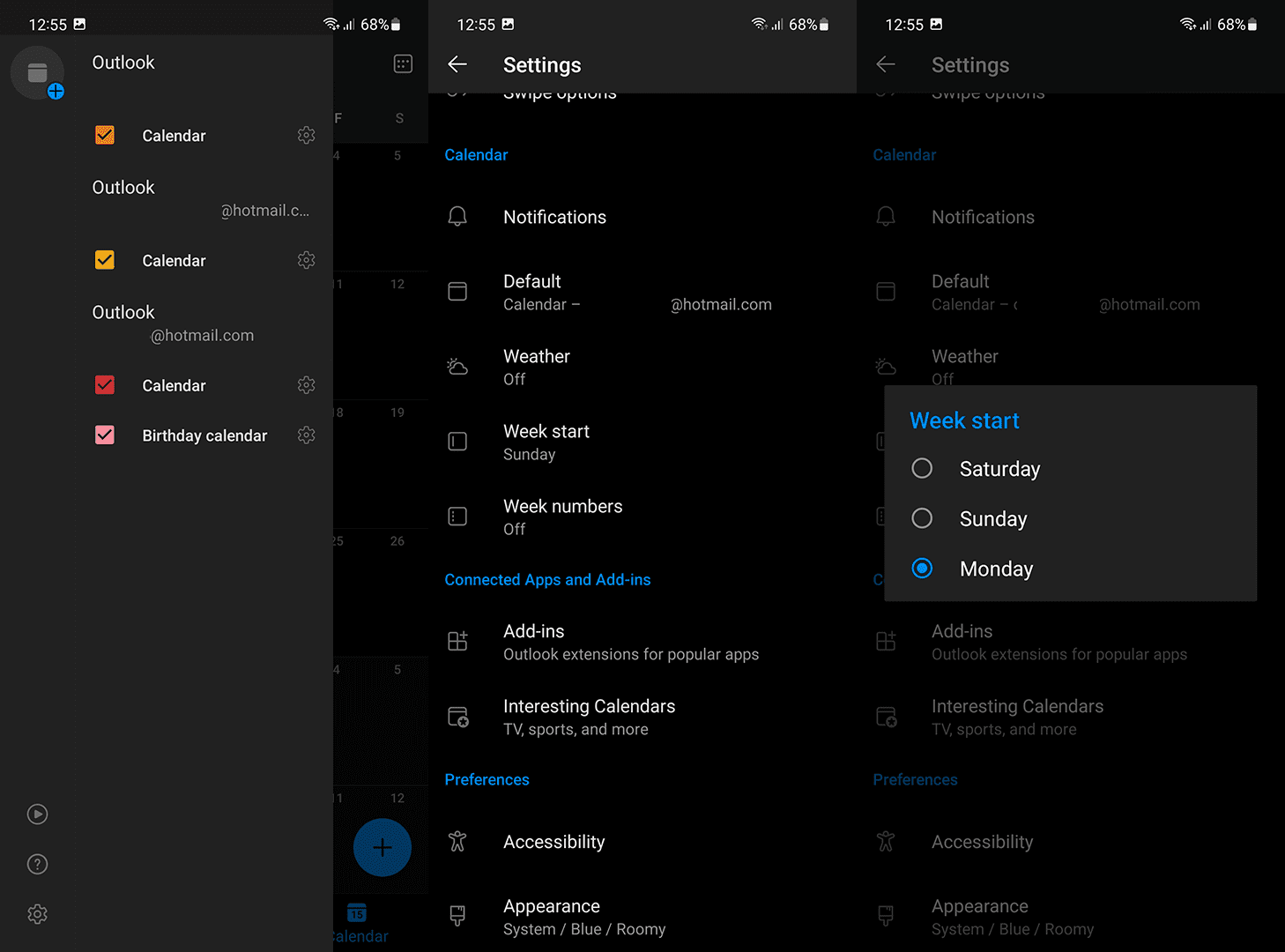1285x952 pixels.
Task: Click the top Outlook account name
Action: pyautogui.click(x=123, y=63)
